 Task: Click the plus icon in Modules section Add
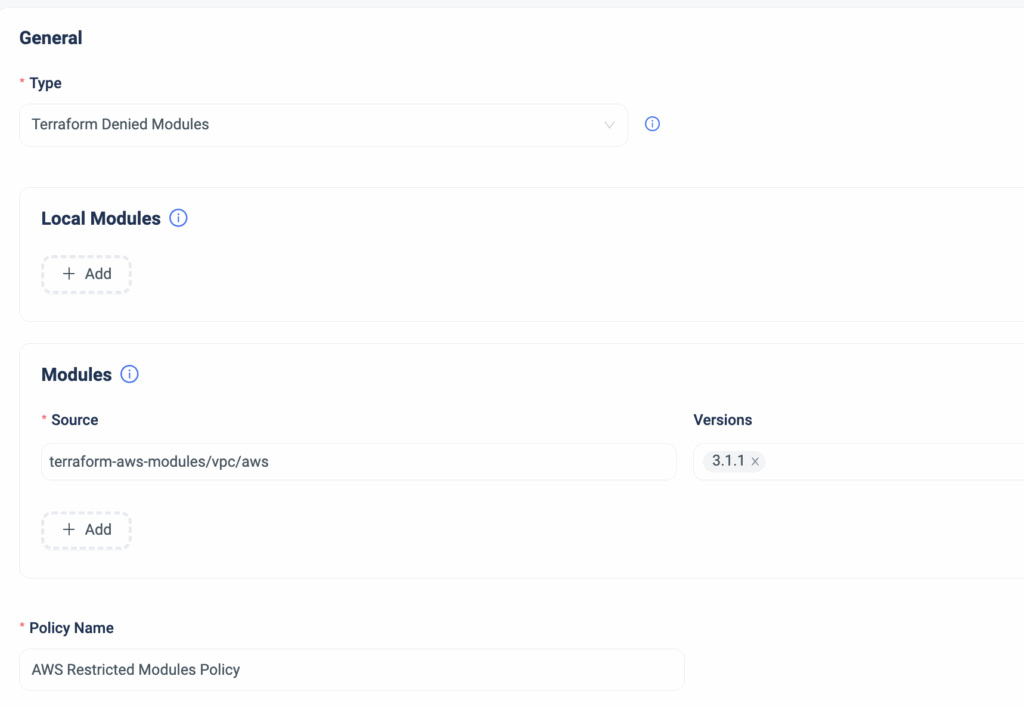[x=69, y=530]
